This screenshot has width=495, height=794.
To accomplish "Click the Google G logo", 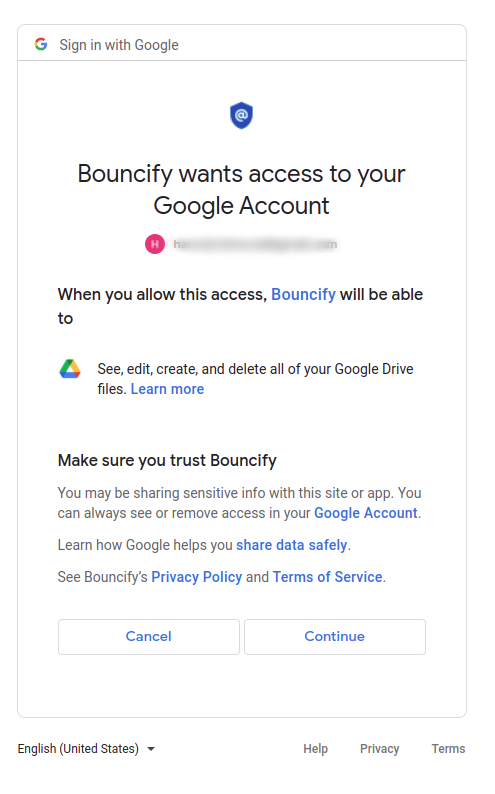I will click(41, 45).
